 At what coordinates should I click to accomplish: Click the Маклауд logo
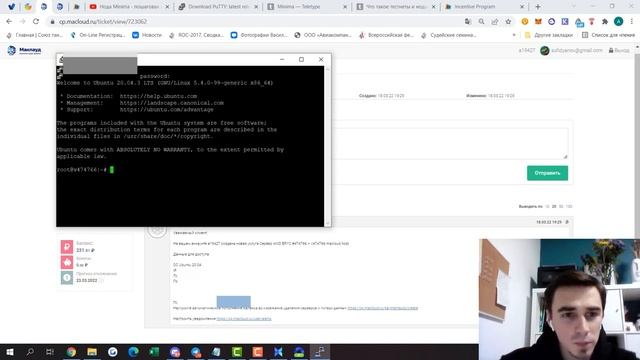coord(24,50)
